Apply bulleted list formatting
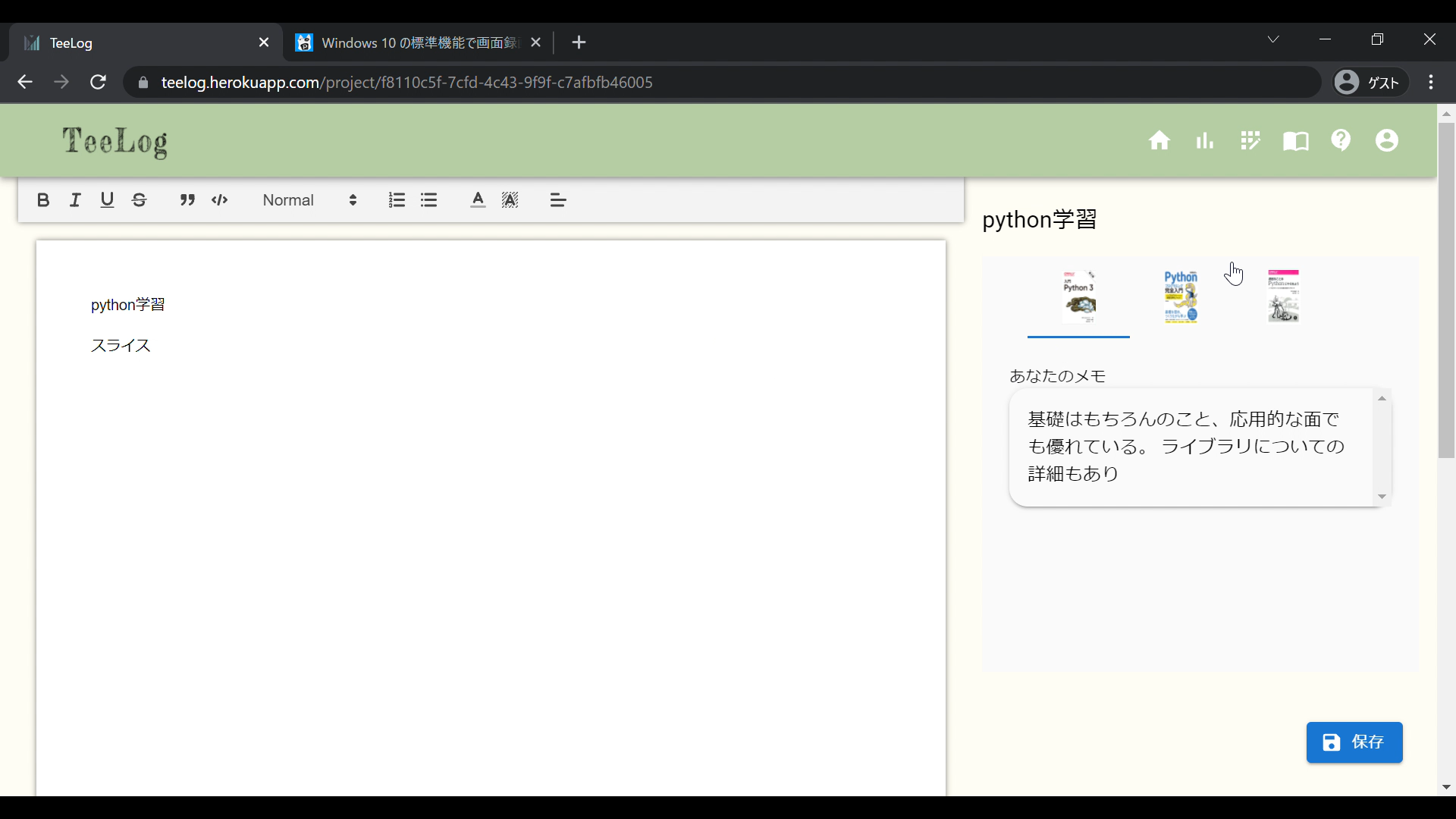The height and width of the screenshot is (819, 1456). (429, 200)
